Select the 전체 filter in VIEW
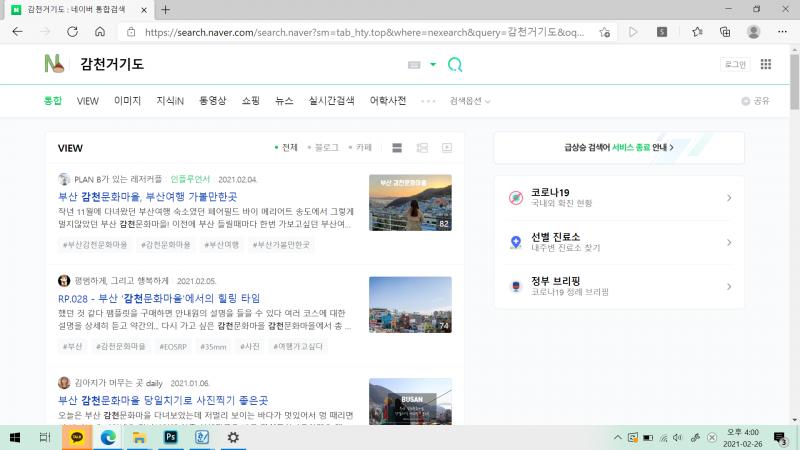The image size is (800, 450). coord(286,147)
